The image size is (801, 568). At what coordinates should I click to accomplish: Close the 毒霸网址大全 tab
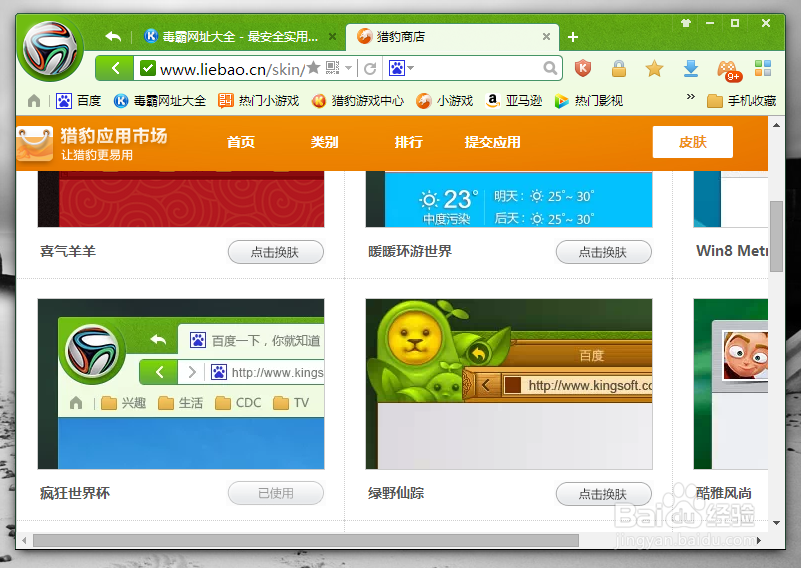click(x=333, y=37)
